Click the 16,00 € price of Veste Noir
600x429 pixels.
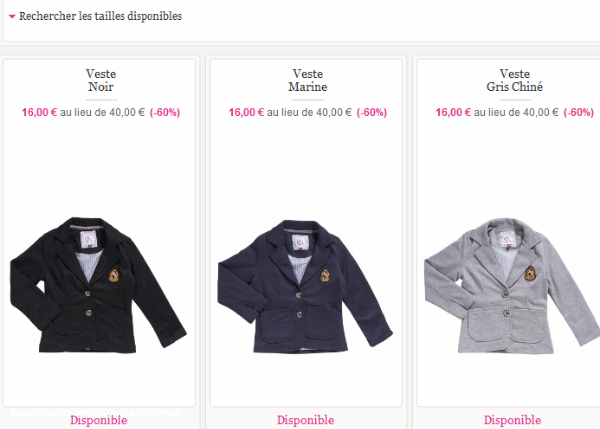tap(39, 113)
